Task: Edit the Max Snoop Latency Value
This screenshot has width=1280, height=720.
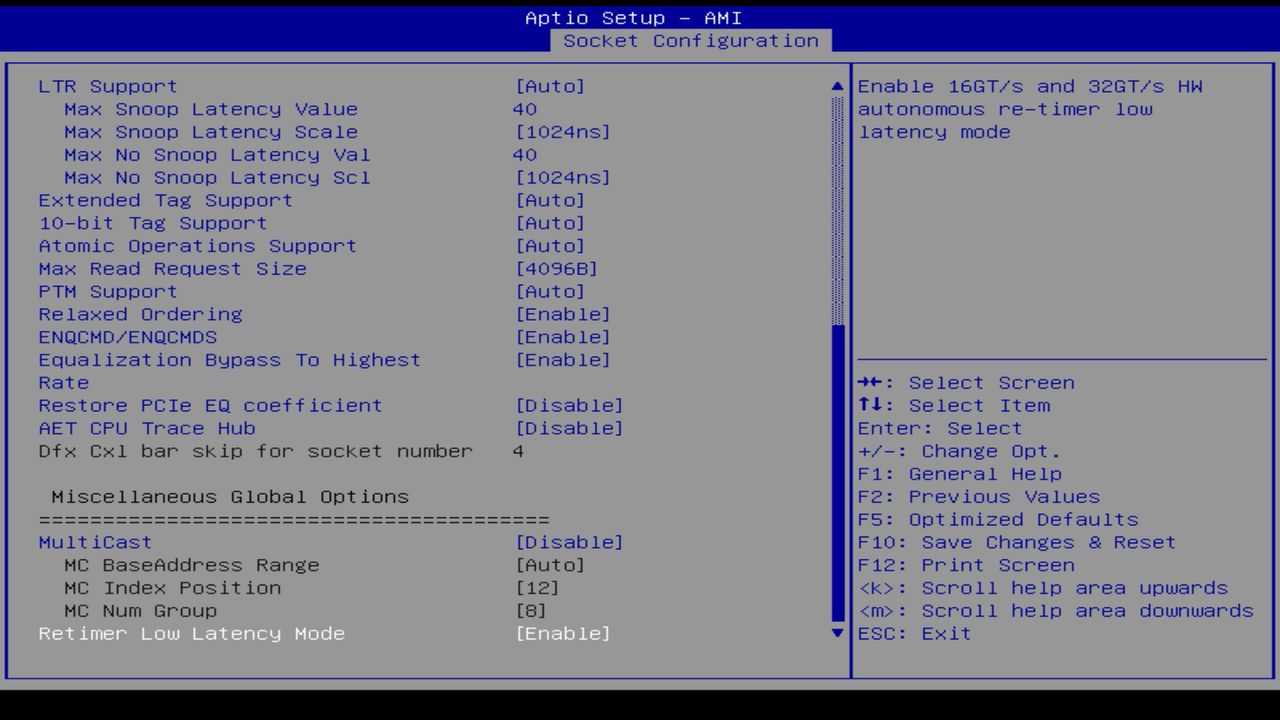Action: pyautogui.click(x=524, y=109)
